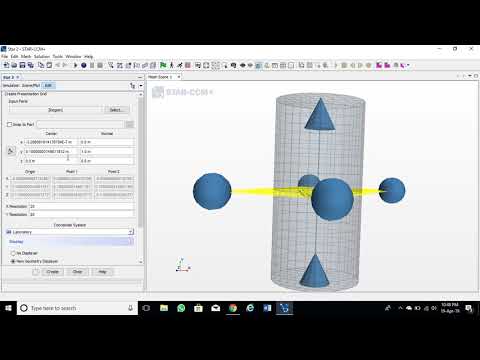480x360 pixels.
Task: Open the Mesh menu
Action: [26, 57]
